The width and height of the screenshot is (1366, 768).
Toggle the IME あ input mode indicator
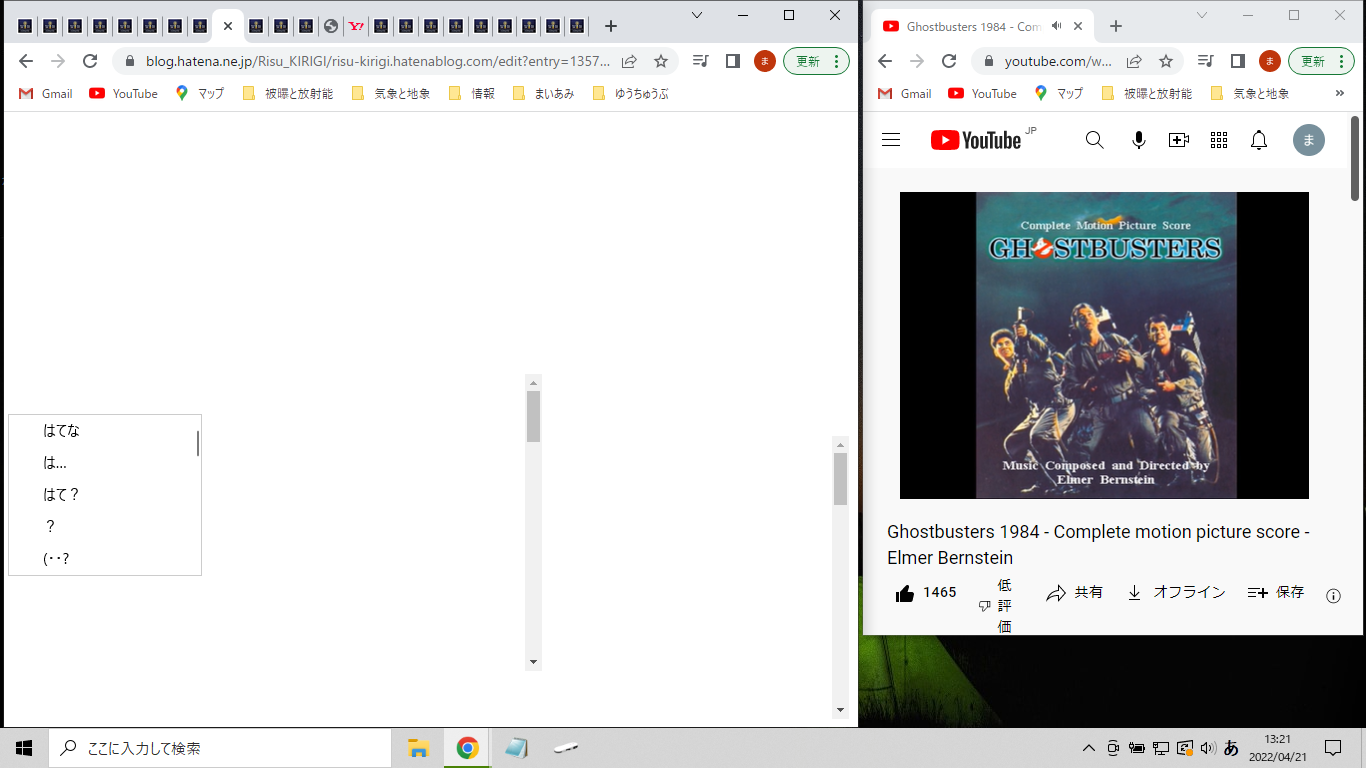pos(1231,748)
